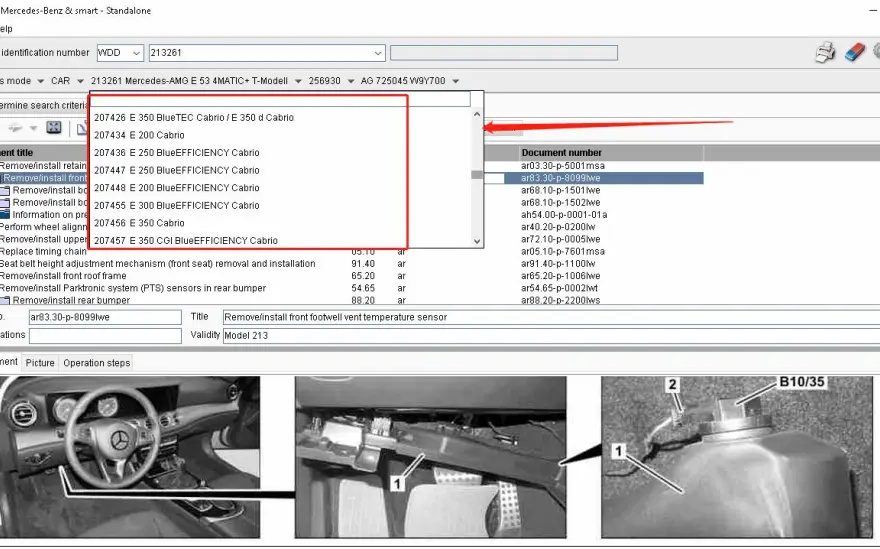Open the 256930 engine dropdown
The width and height of the screenshot is (880, 549).
click(x=351, y=81)
